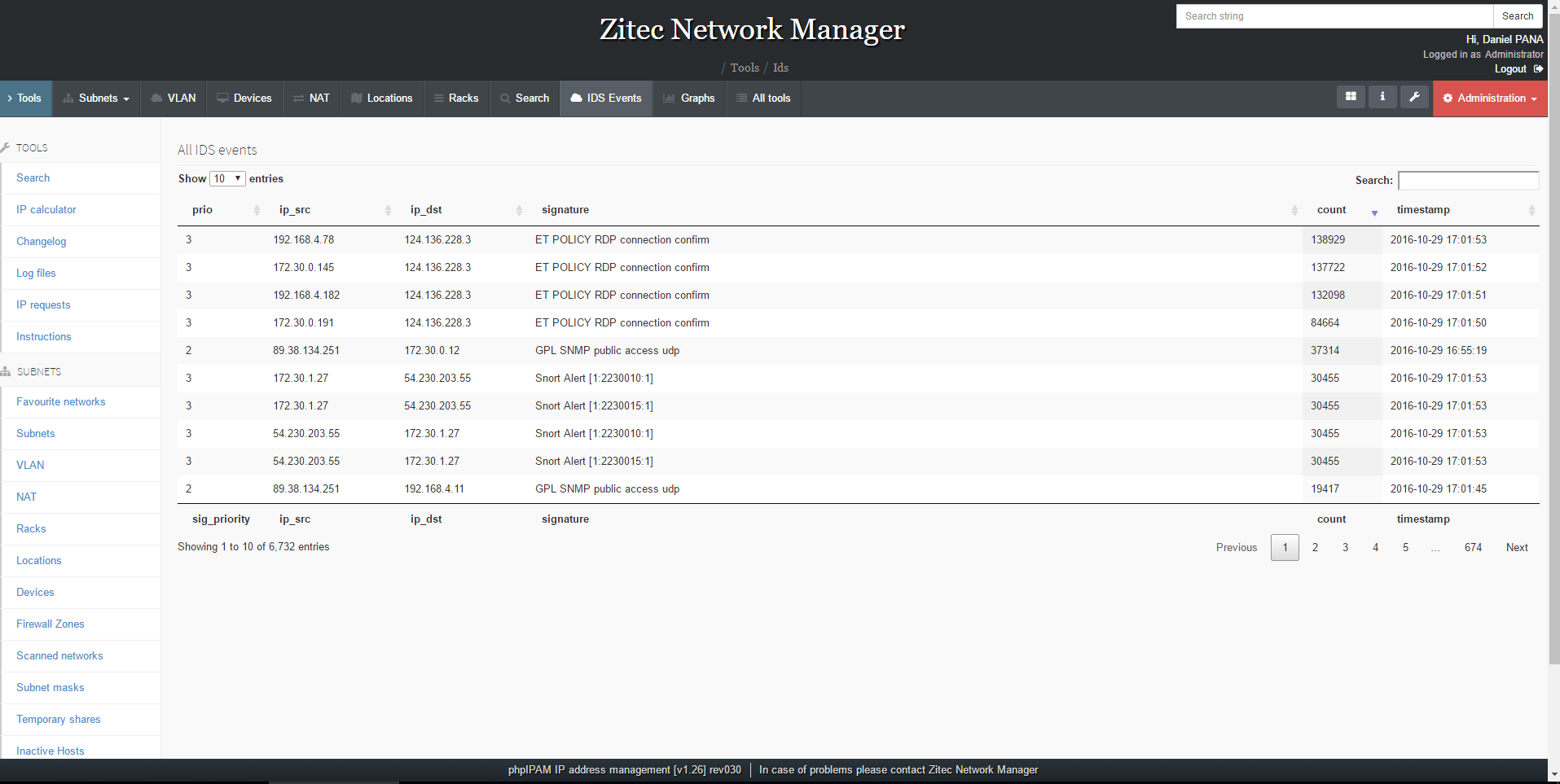Click count value 84664
The width and height of the screenshot is (1560, 784).
tap(1325, 323)
